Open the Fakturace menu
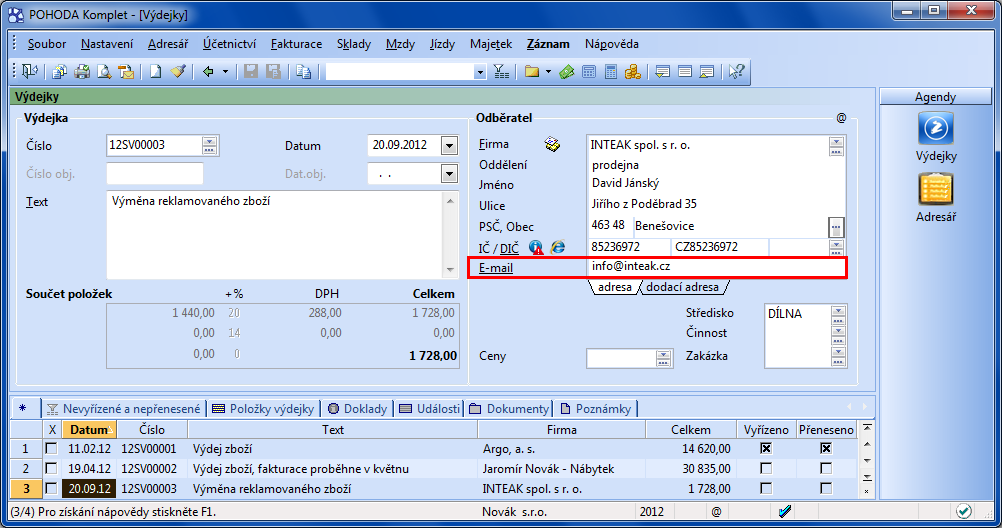Viewport: 1002px width, 528px height. (297, 44)
